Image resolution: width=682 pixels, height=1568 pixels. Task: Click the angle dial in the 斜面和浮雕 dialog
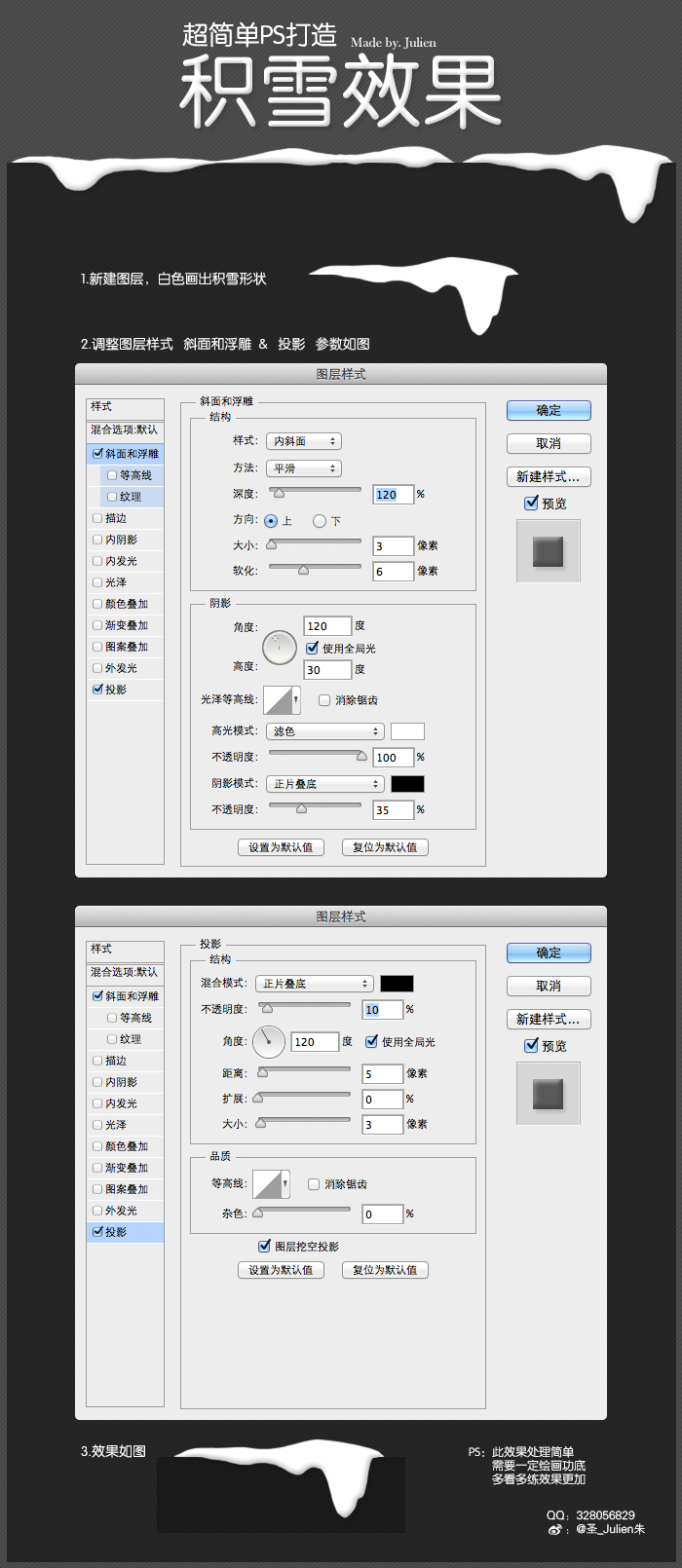280,648
